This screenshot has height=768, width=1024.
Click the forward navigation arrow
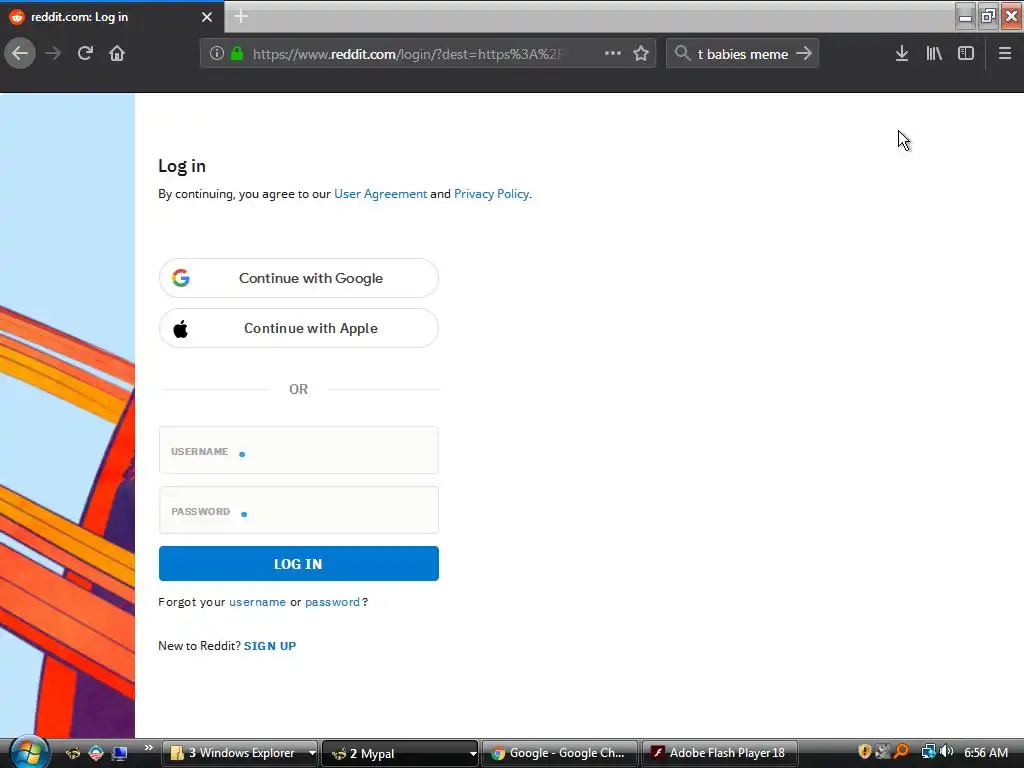53,53
